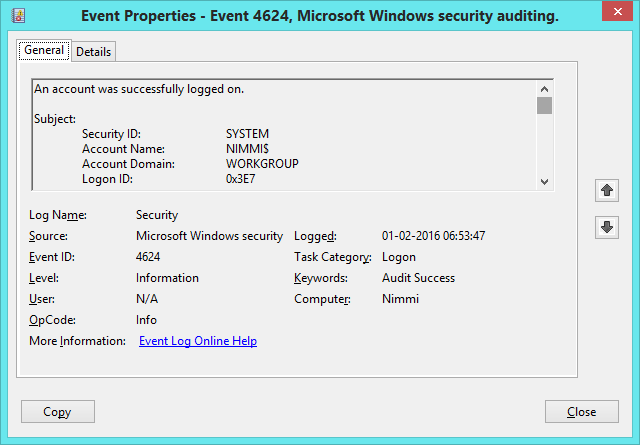
Task: Click the Logon ID: label in description
Action: [x=107, y=179]
